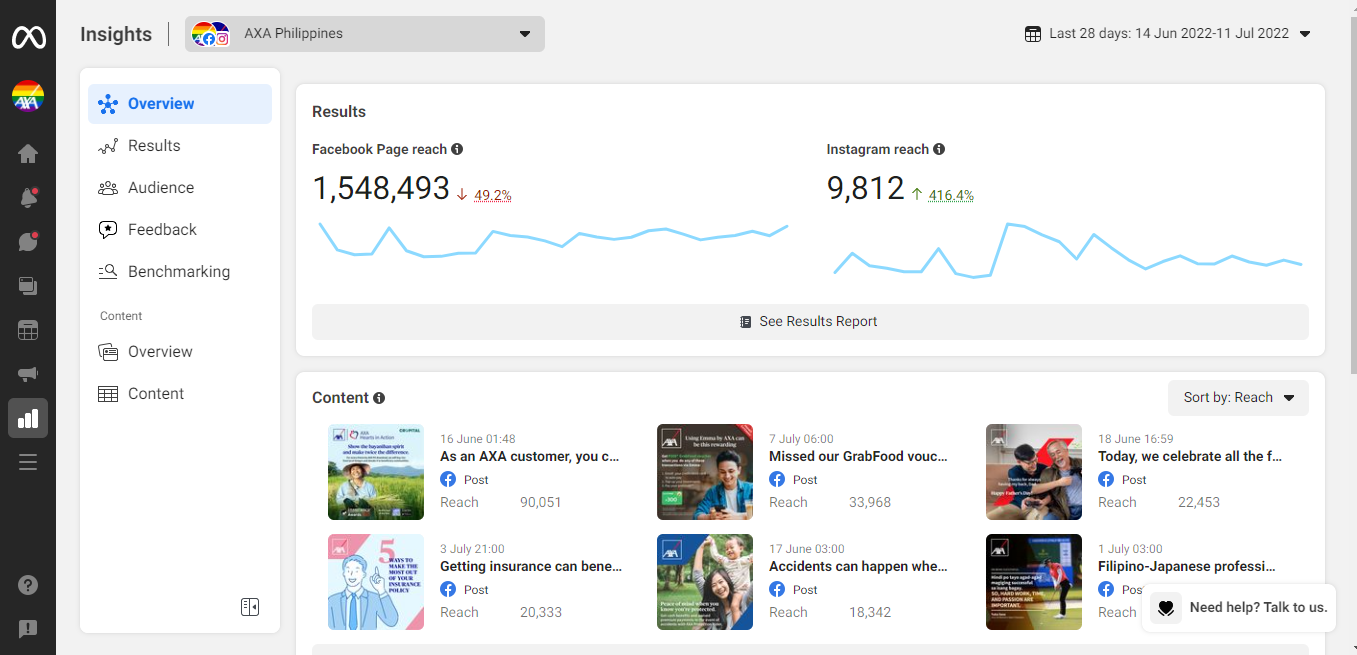Open Overview under Content section
The height and width of the screenshot is (655, 1357).
180,352
